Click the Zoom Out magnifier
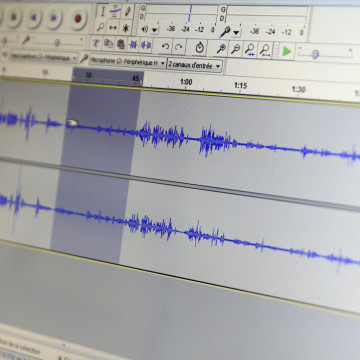The image size is (360, 360). [x=235, y=49]
